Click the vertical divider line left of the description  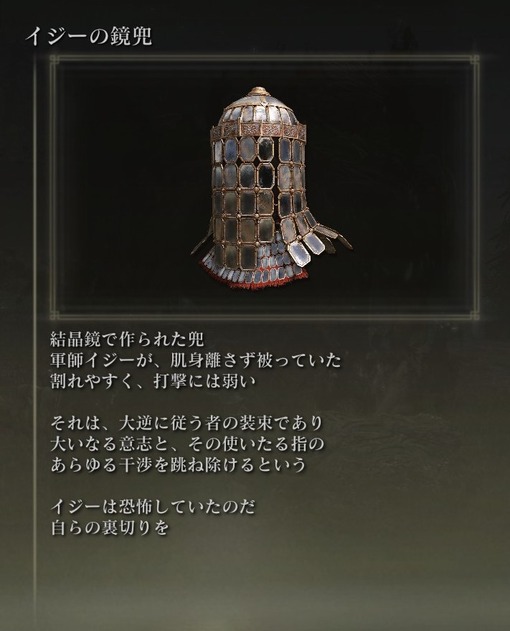point(36,342)
